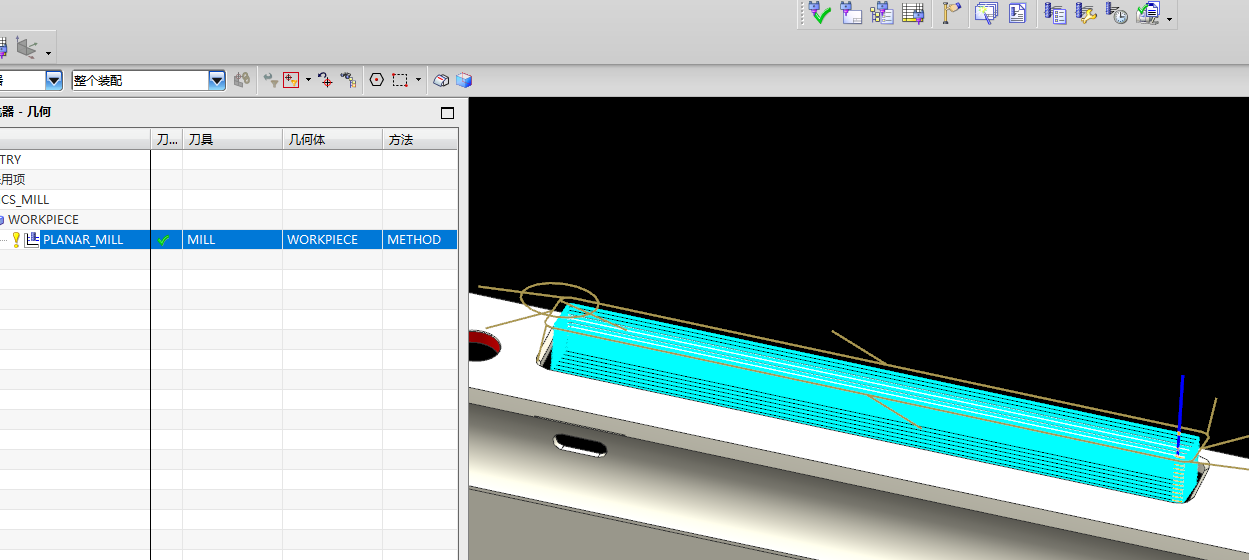Open the machine tool view icon
Viewport: 1249px width, 560px height.
(851, 13)
